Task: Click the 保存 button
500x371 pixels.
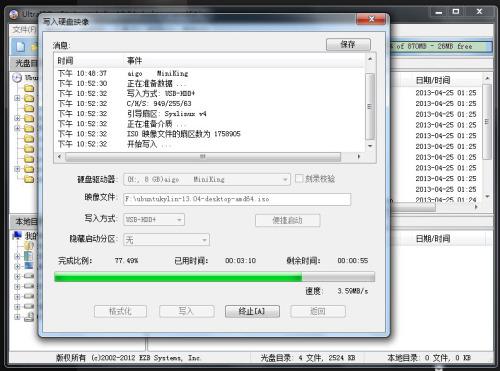Action: tap(348, 44)
